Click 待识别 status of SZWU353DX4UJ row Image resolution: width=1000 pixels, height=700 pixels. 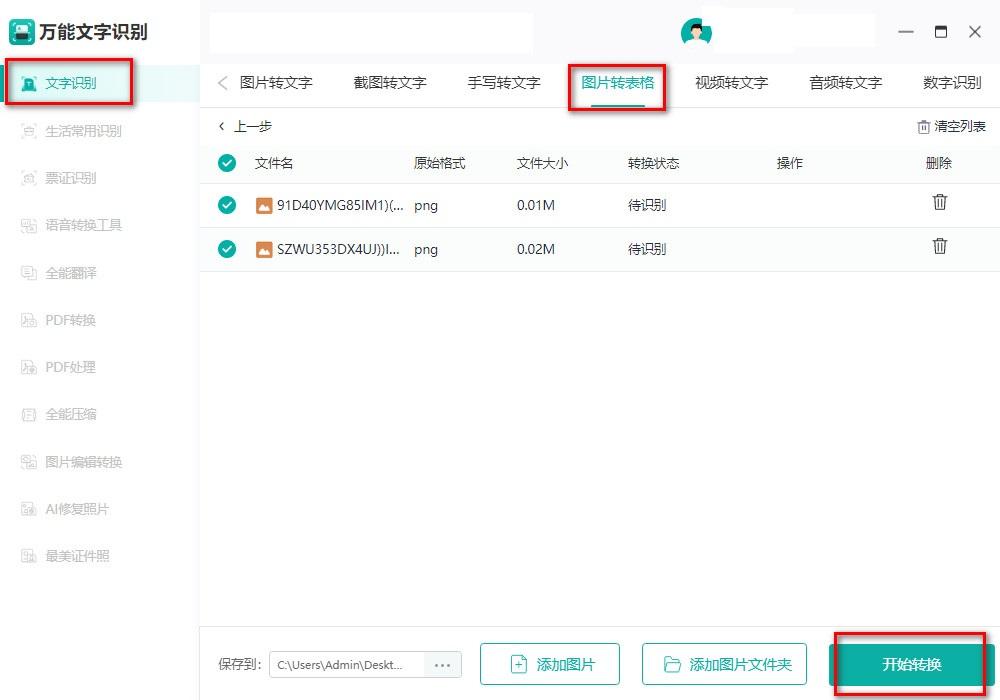tap(647, 249)
